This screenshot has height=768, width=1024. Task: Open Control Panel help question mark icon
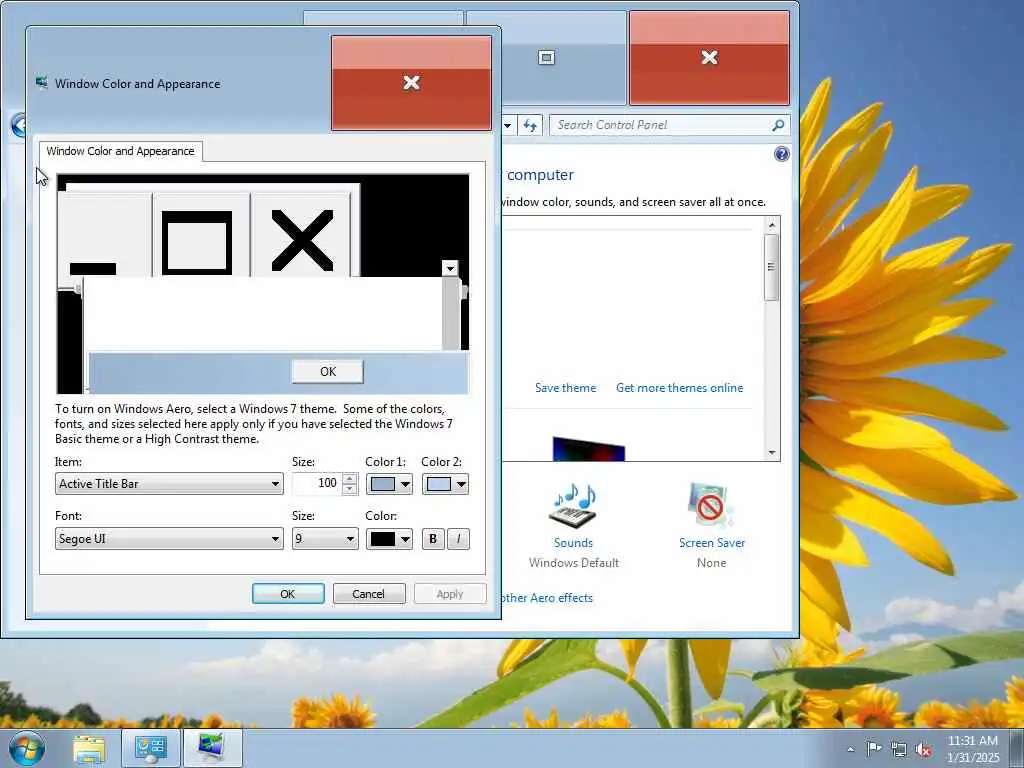pos(782,154)
